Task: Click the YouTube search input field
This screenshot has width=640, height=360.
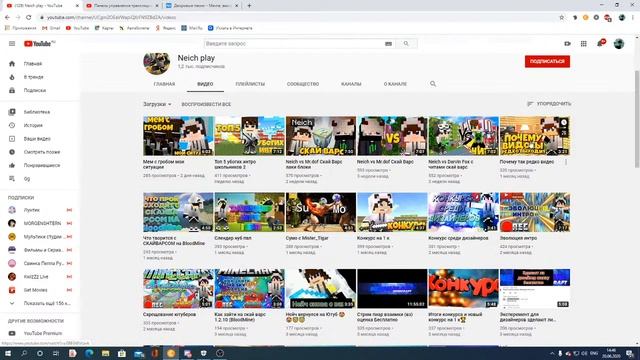Action: (294, 44)
